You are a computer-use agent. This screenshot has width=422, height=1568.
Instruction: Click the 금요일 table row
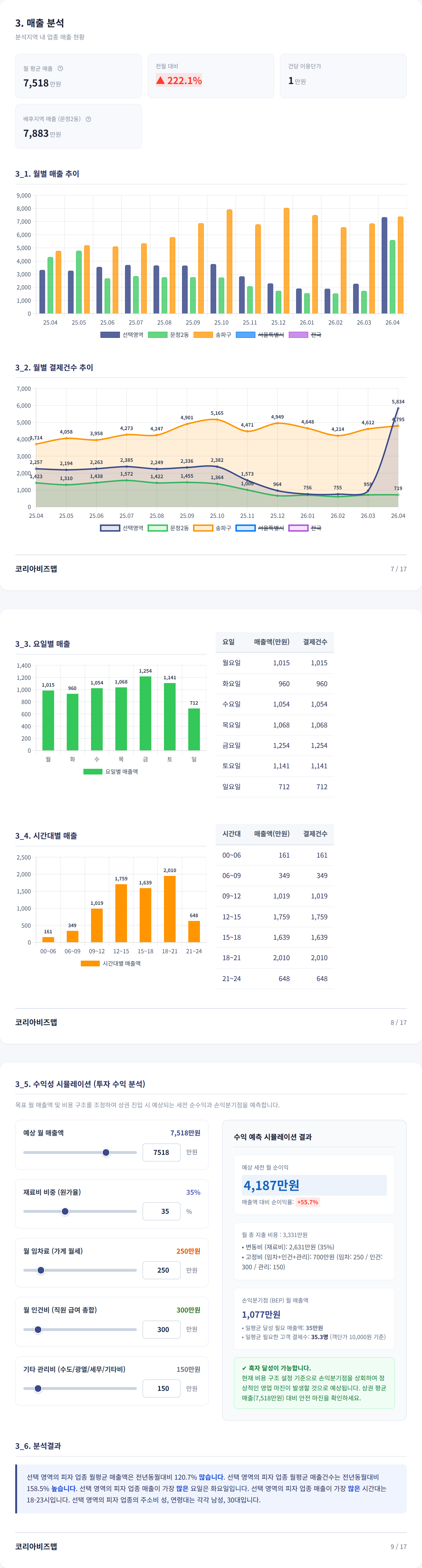pos(275,746)
